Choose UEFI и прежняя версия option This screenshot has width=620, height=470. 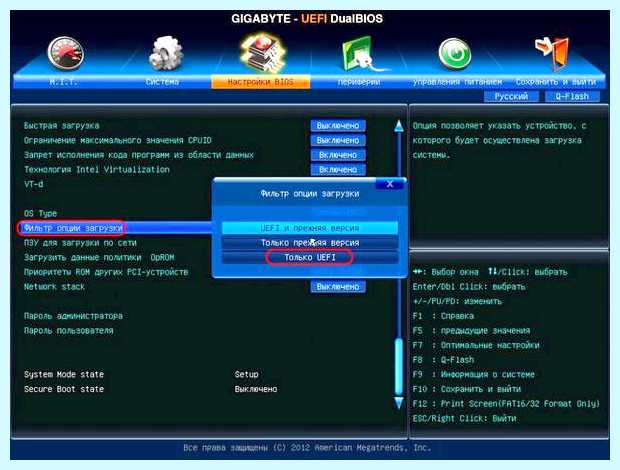tap(310, 228)
